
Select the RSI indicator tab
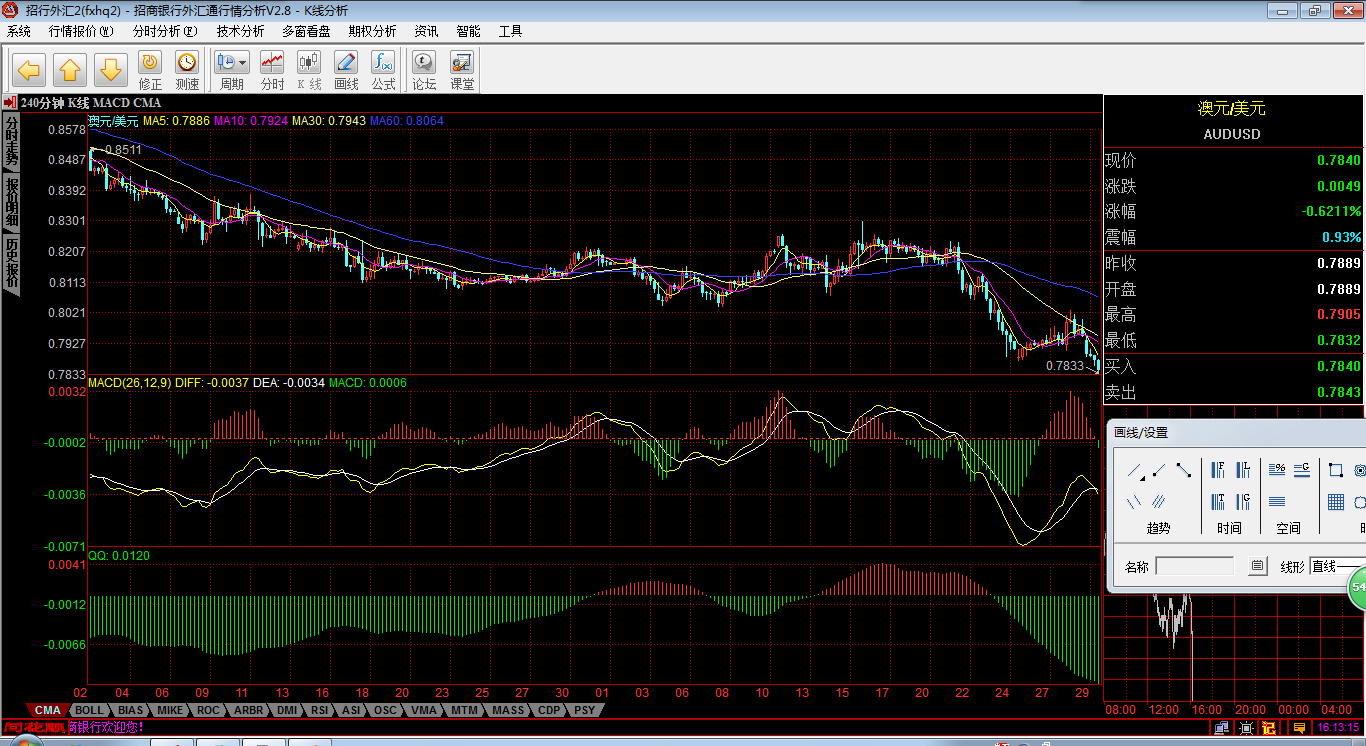319,710
